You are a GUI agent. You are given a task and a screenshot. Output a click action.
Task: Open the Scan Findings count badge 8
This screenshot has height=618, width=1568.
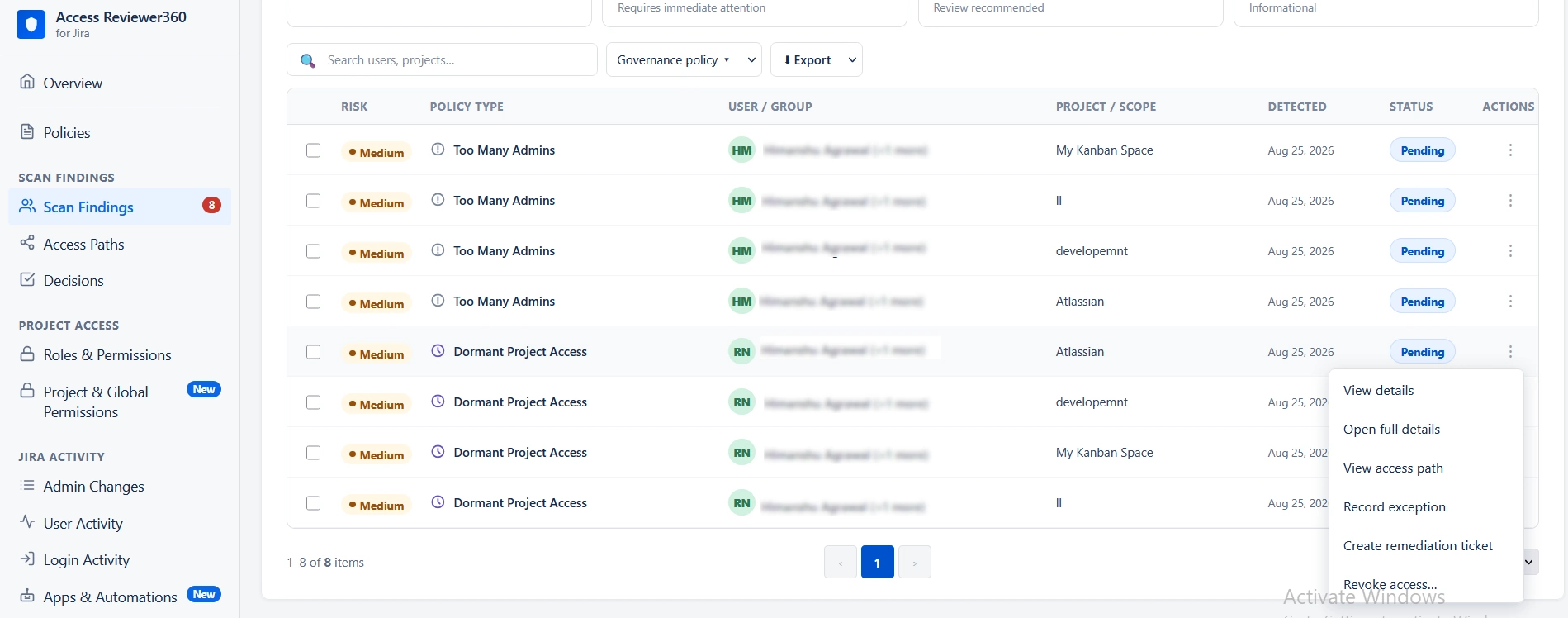pyautogui.click(x=211, y=205)
